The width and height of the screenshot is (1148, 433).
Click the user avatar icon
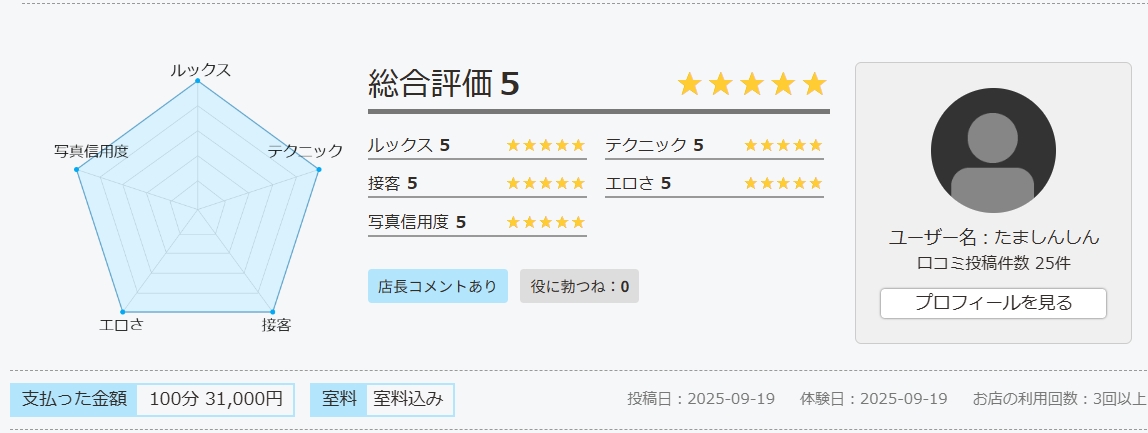click(x=993, y=151)
